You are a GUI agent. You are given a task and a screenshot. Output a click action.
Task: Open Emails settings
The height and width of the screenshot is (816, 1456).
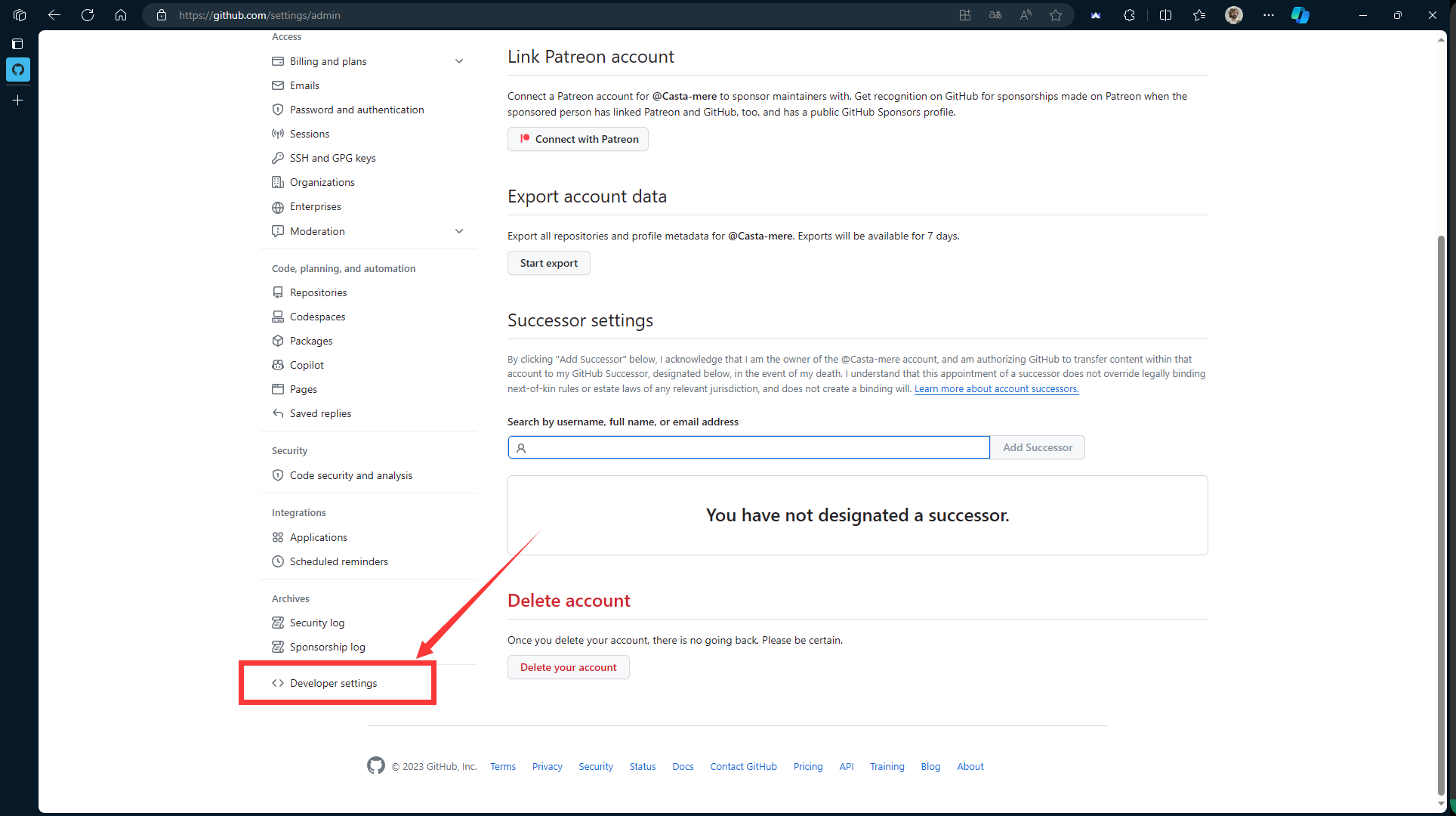click(x=304, y=85)
